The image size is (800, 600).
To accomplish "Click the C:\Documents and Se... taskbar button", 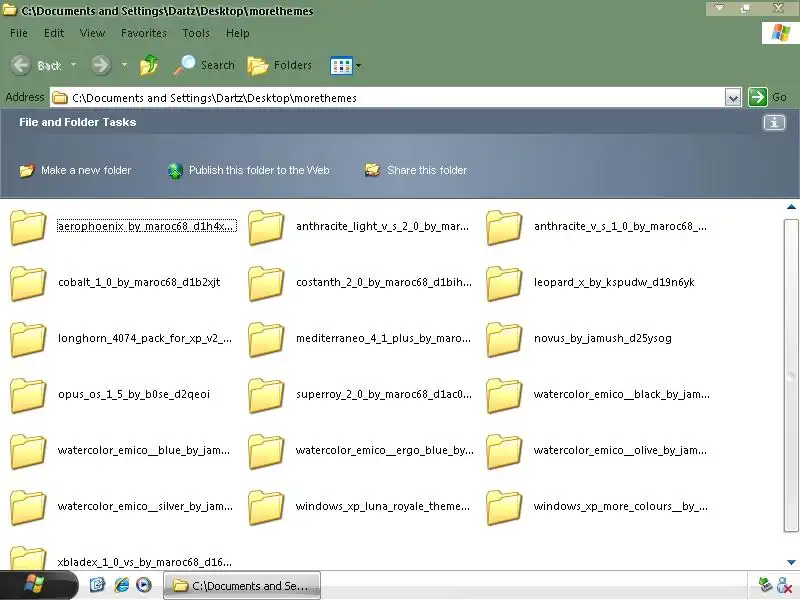I will coord(242,586).
